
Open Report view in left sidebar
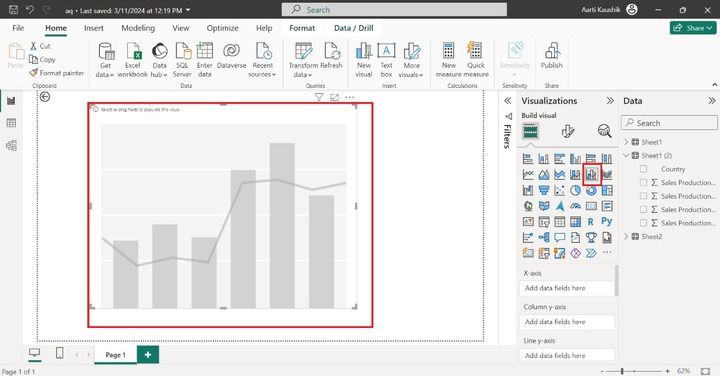(11, 101)
